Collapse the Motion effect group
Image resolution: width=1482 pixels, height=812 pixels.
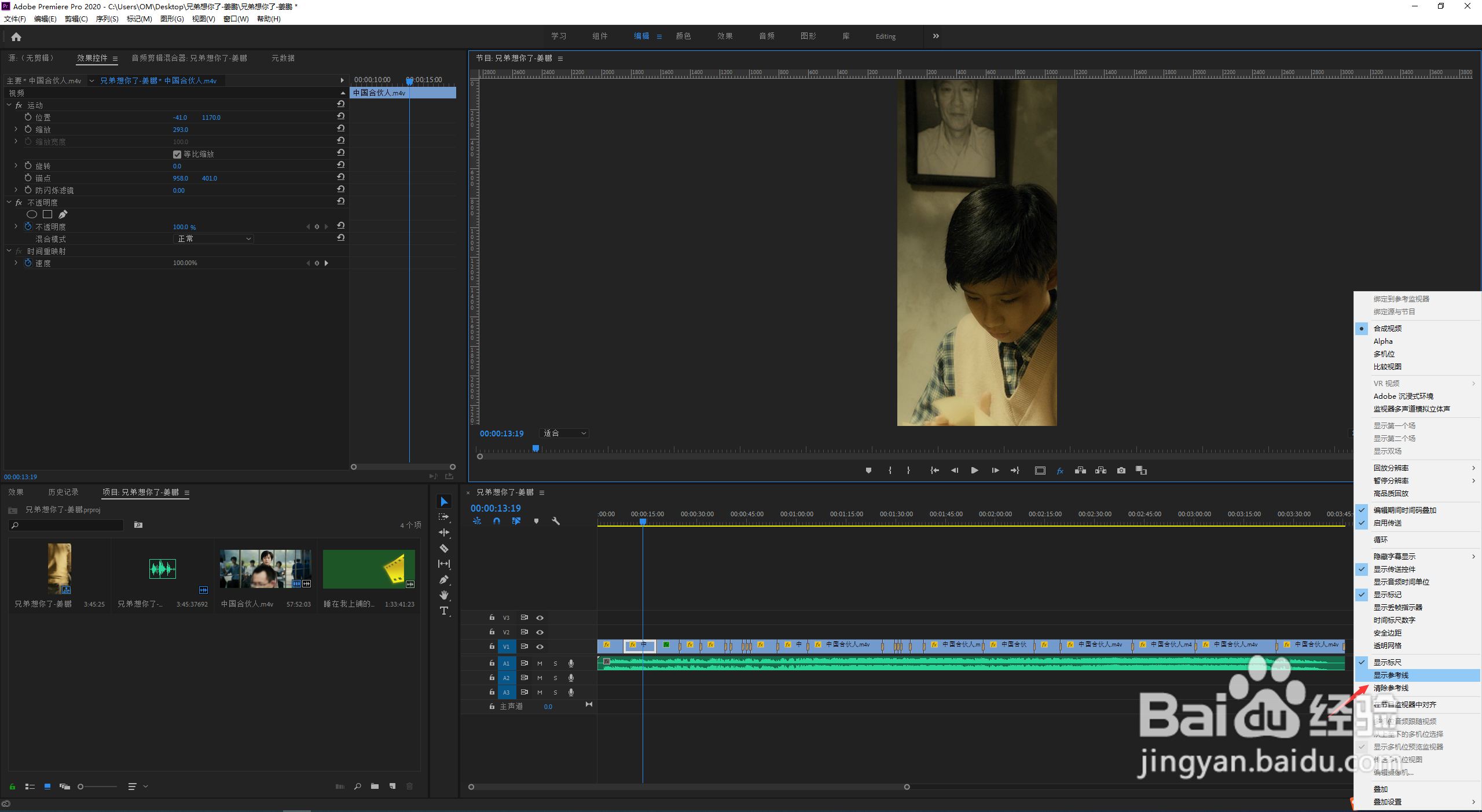pos(9,105)
